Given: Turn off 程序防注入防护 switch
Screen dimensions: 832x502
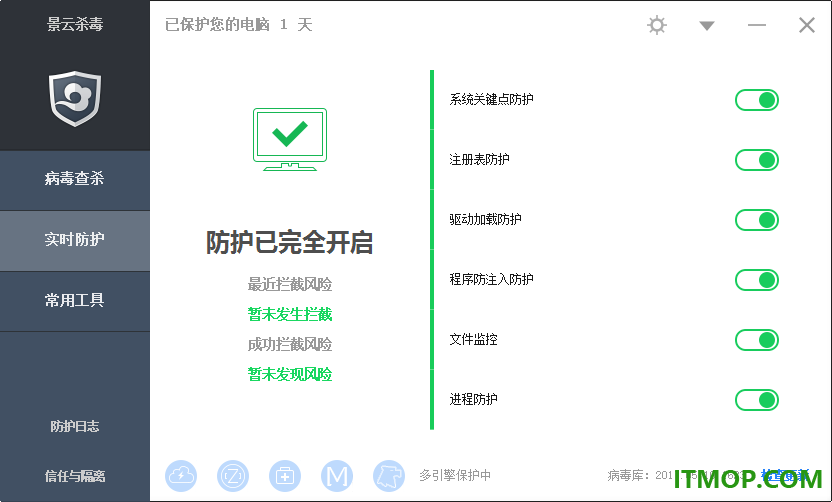Looking at the screenshot, I should pyautogui.click(x=757, y=280).
